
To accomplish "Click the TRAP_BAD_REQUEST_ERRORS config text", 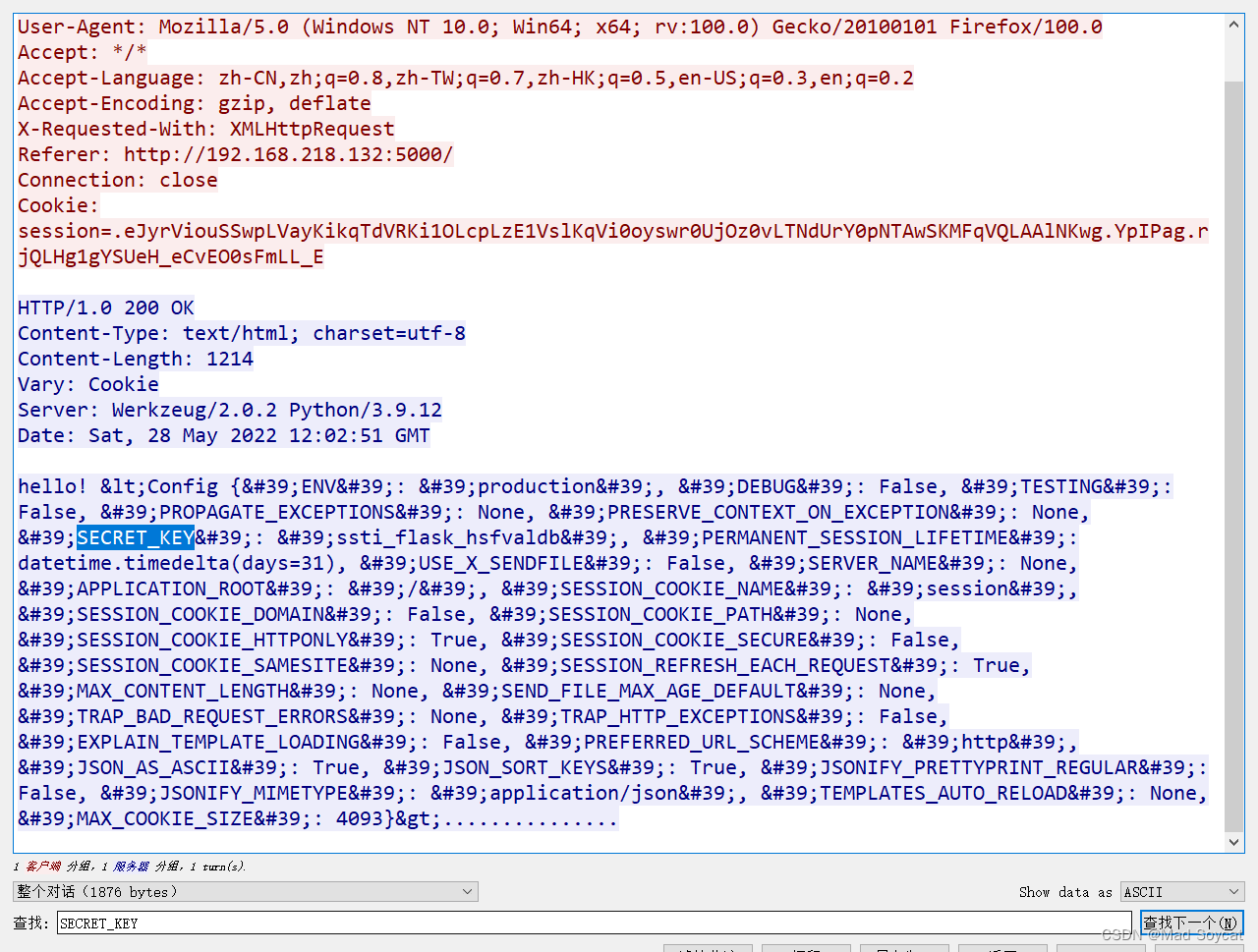I will [212, 716].
